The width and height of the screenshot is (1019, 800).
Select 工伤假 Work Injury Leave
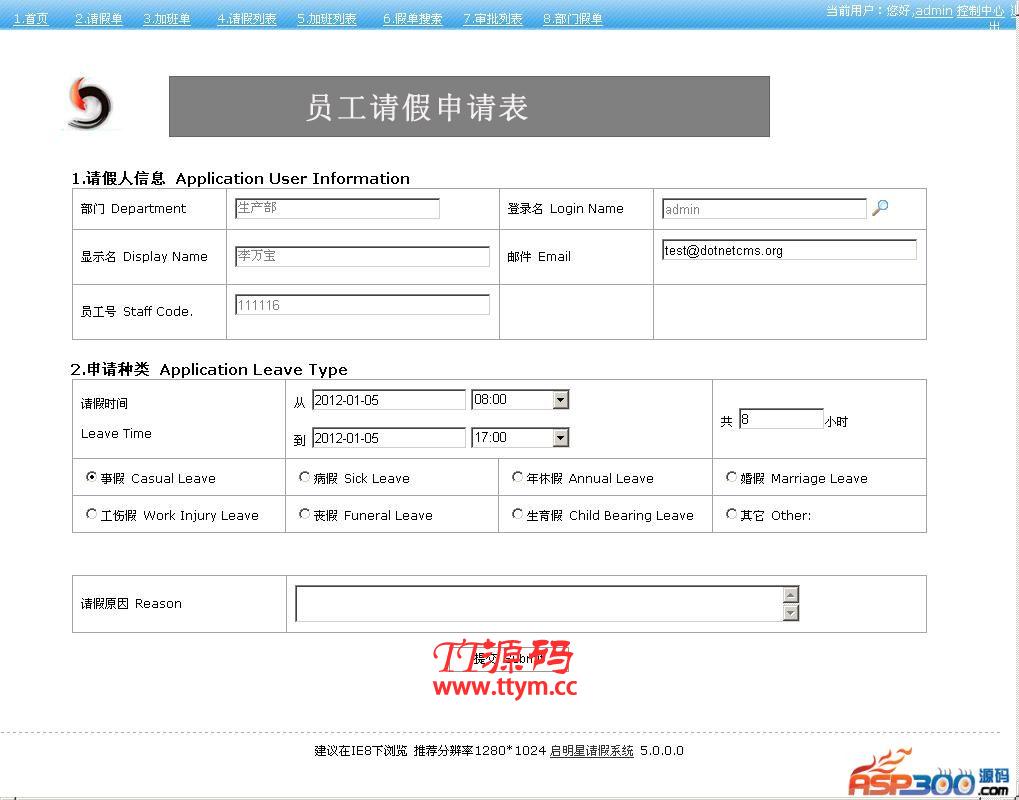click(x=91, y=514)
